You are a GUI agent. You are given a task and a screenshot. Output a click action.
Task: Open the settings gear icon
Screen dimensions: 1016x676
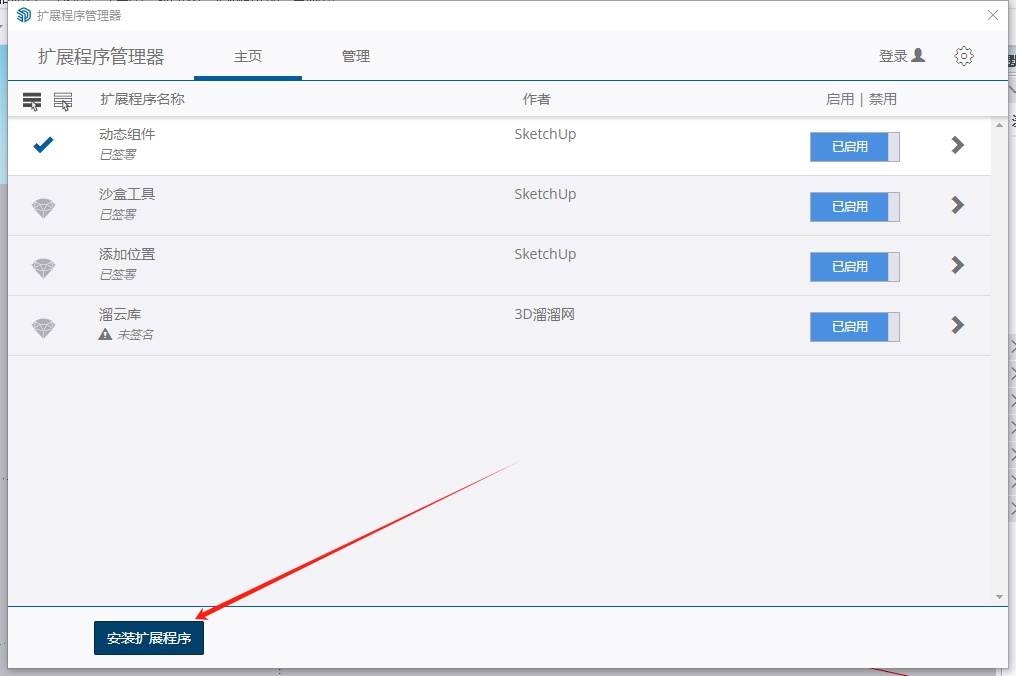tap(964, 56)
